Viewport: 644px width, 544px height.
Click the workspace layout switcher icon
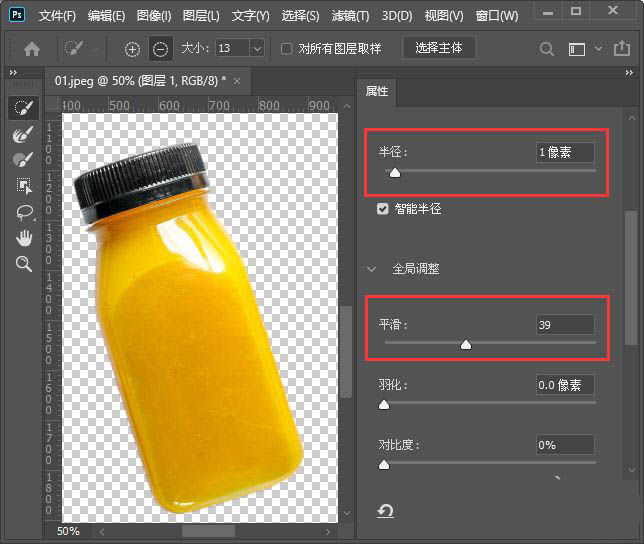pyautogui.click(x=577, y=49)
